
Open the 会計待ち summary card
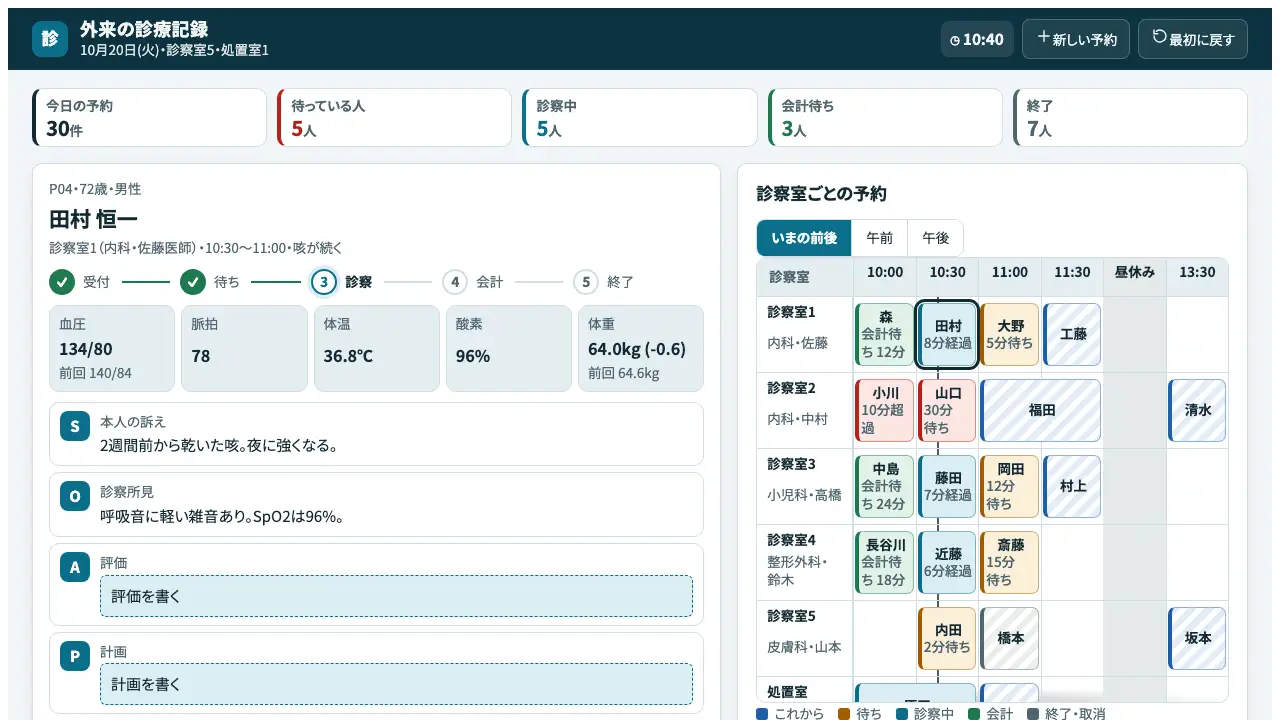tap(885, 118)
